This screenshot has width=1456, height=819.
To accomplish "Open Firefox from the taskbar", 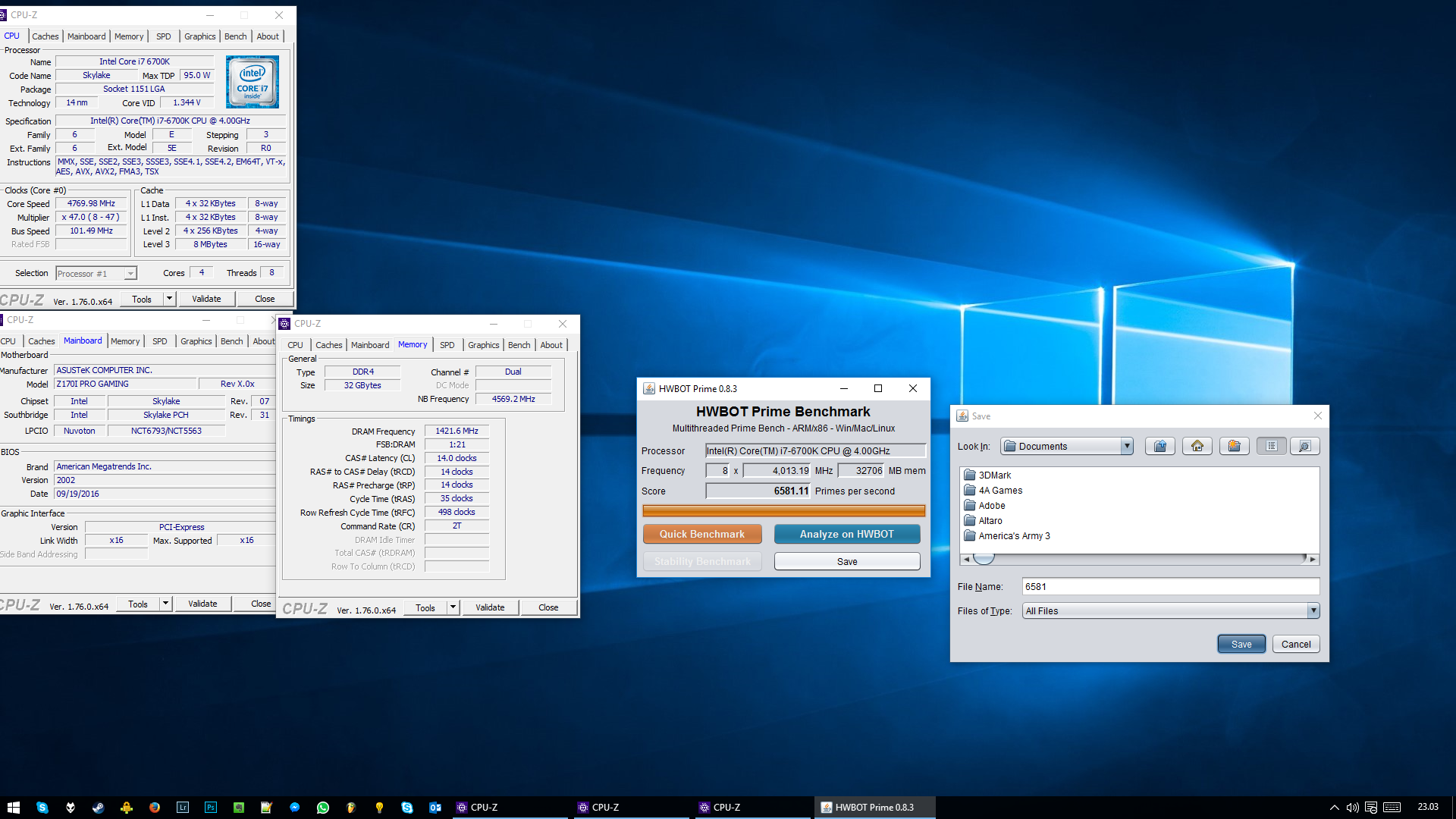I will [x=155, y=808].
